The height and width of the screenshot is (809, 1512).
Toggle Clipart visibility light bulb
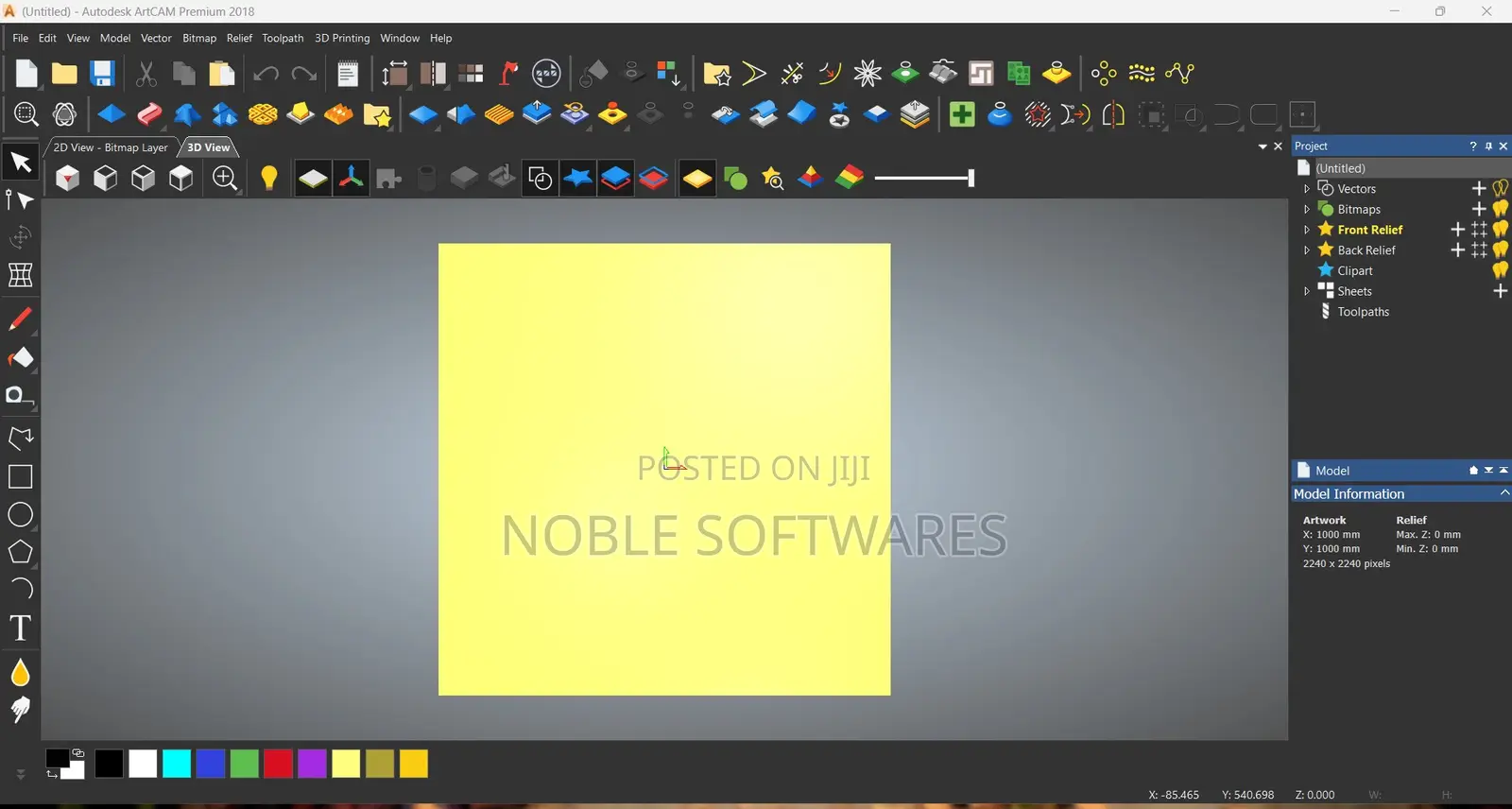[x=1501, y=270]
